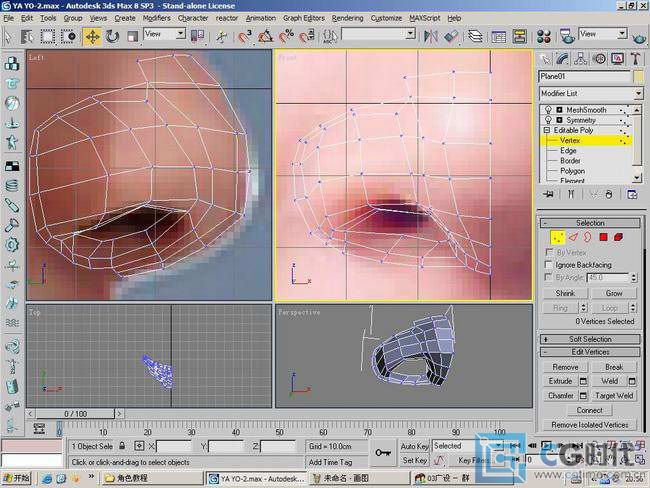Open Curve Editor toolbar icon
The width and height of the screenshot is (650, 488).
point(499,36)
